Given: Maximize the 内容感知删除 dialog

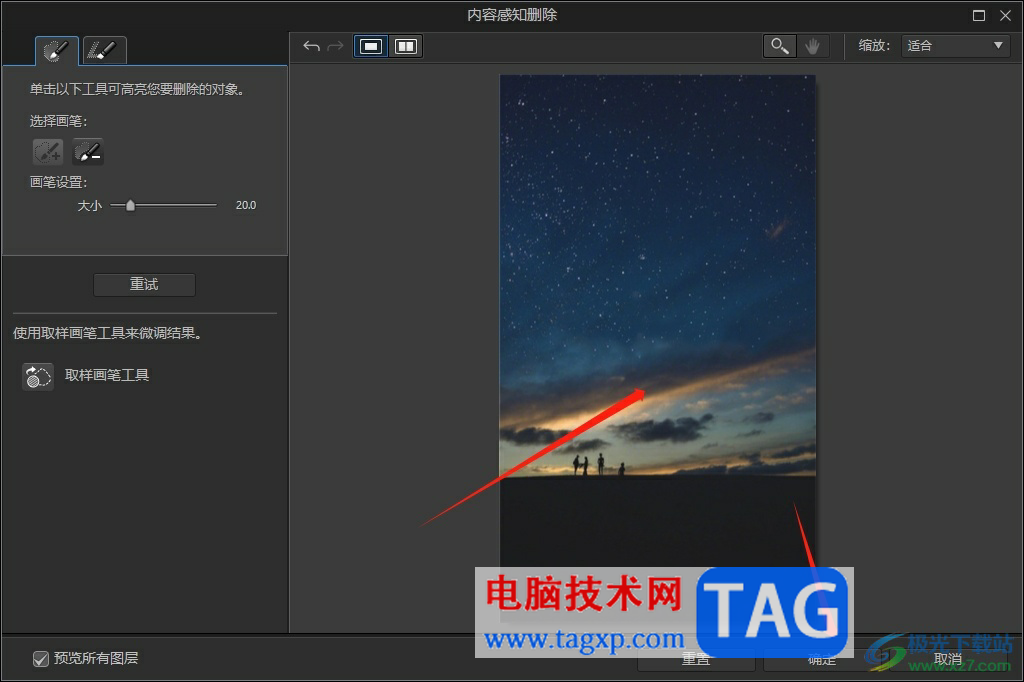Looking at the screenshot, I should [x=978, y=15].
